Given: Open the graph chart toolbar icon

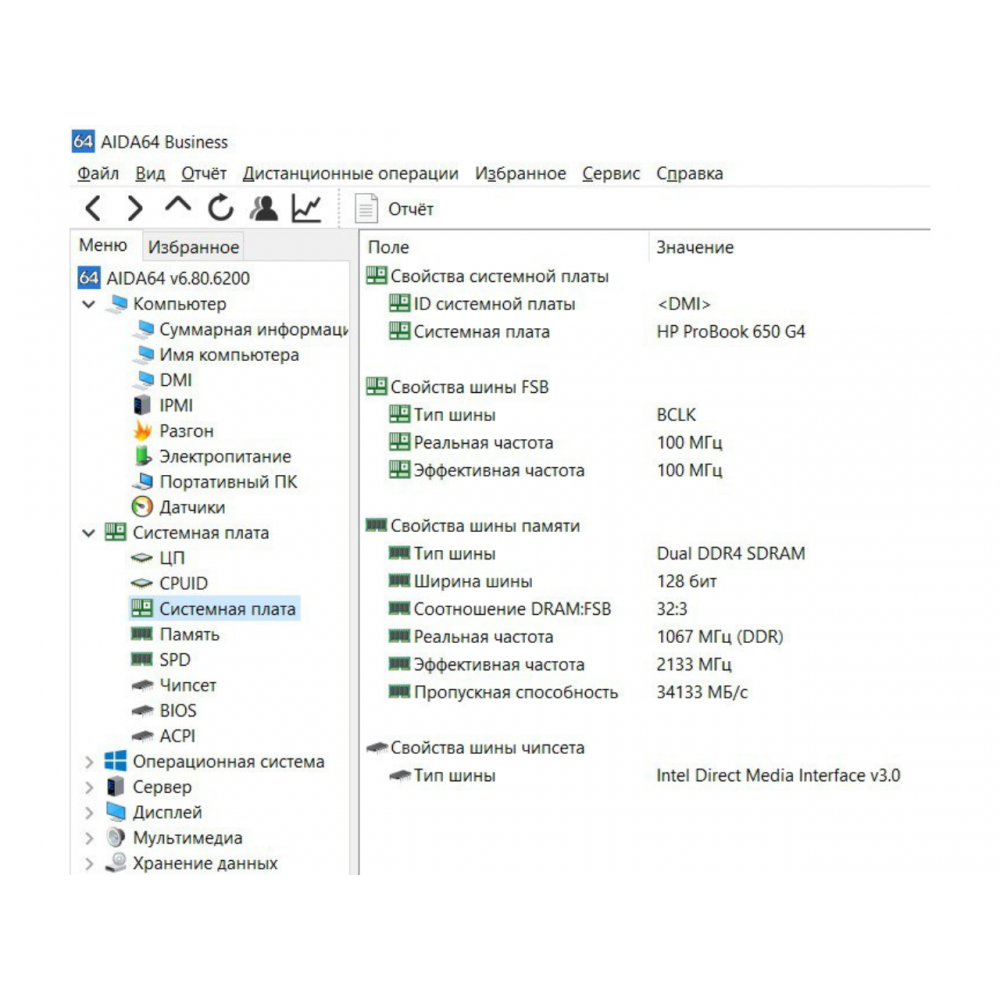Looking at the screenshot, I should [306, 209].
